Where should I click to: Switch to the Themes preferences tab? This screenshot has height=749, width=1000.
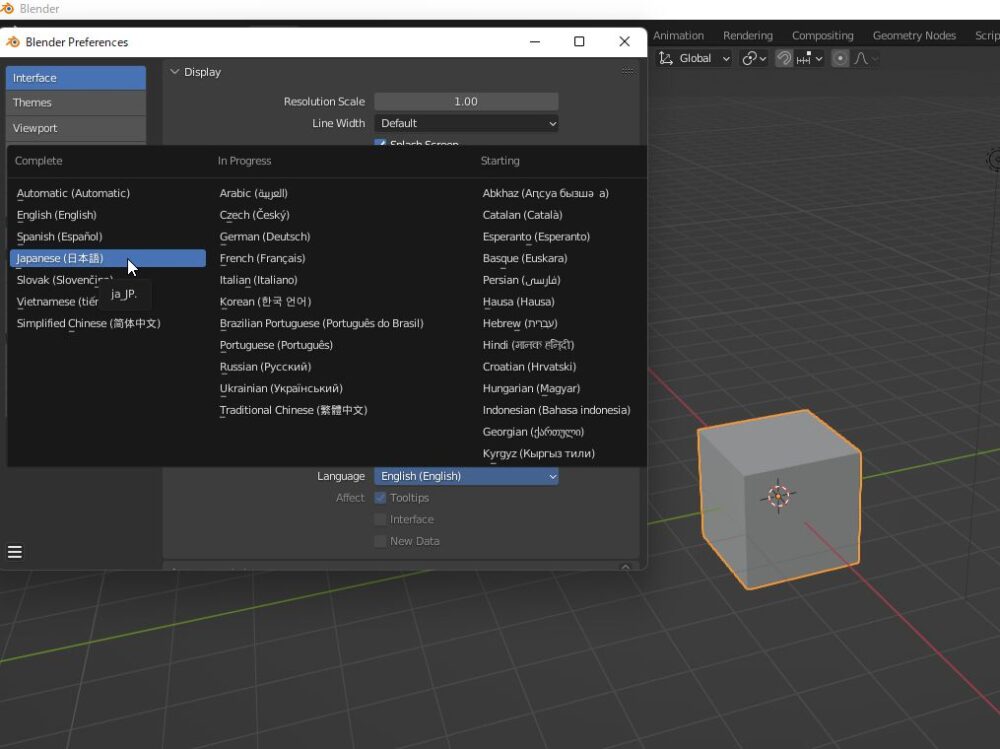[76, 103]
